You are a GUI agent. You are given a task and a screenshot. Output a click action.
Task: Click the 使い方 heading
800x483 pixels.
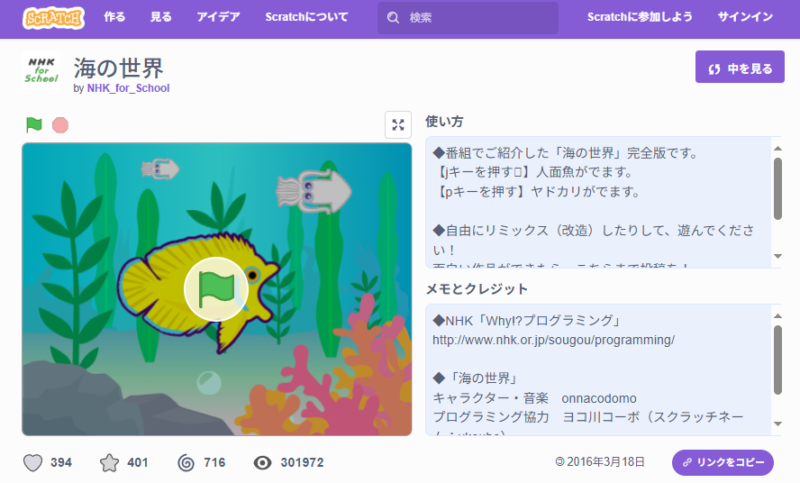pyautogui.click(x=444, y=121)
